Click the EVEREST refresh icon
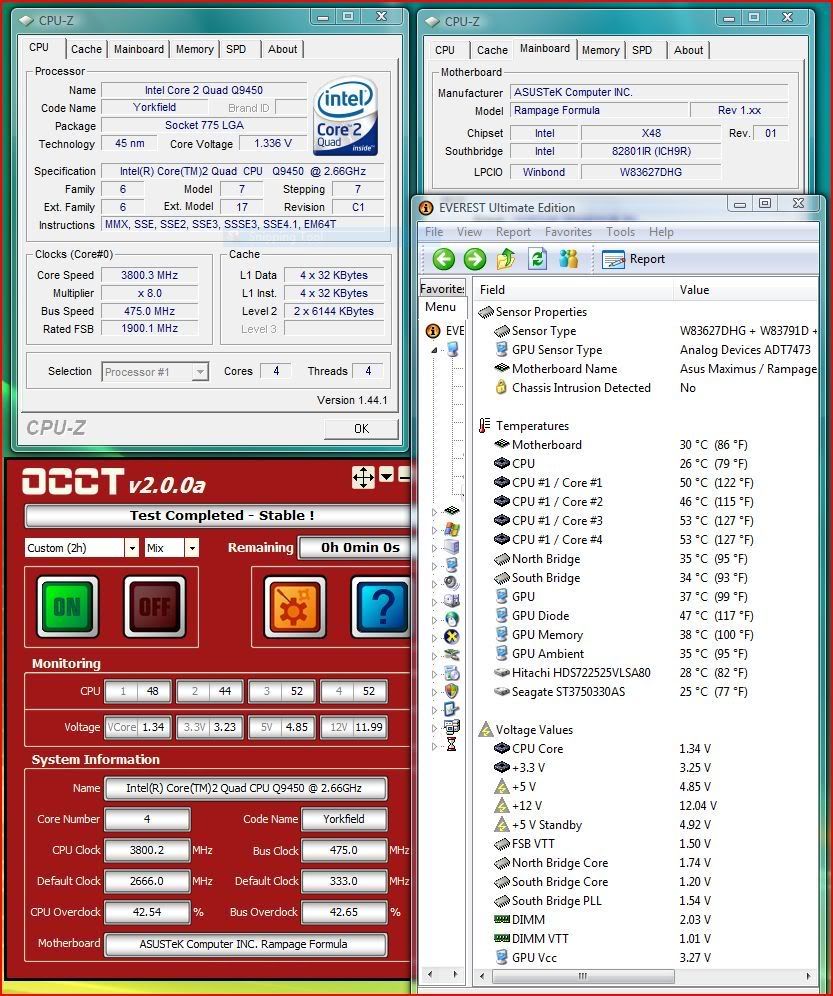The height and width of the screenshot is (996, 833). [538, 259]
